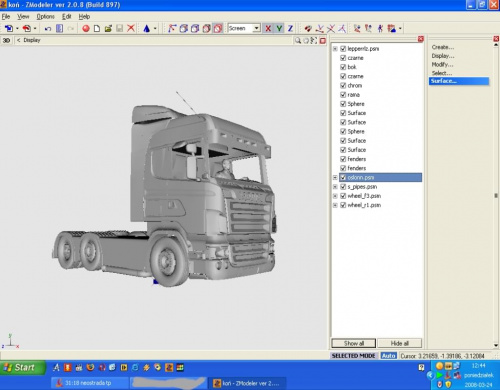The height and width of the screenshot is (390, 500).
Task: Create a new blank file icon
Action: [97, 29]
